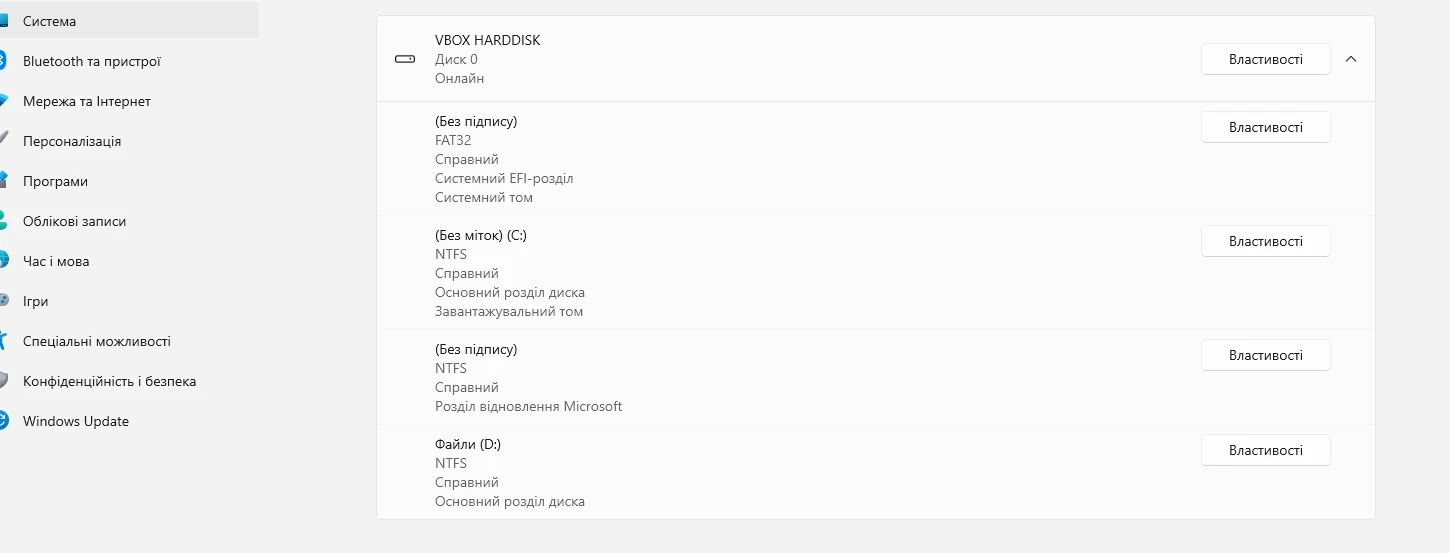Open Властивості for the Microsoft recovery partition
This screenshot has height=553, width=1450.
click(x=1265, y=355)
